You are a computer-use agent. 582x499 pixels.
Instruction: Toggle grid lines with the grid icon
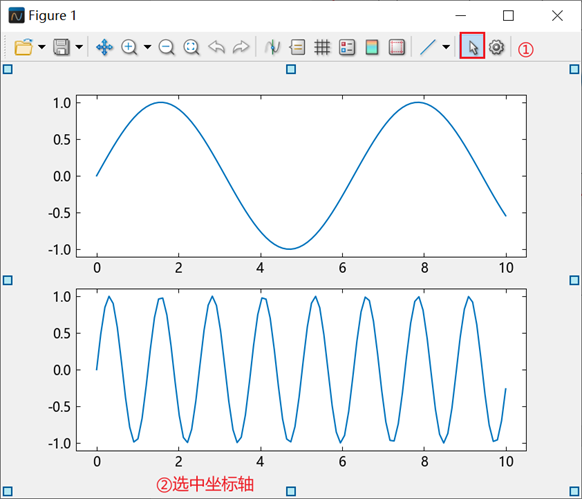click(322, 48)
